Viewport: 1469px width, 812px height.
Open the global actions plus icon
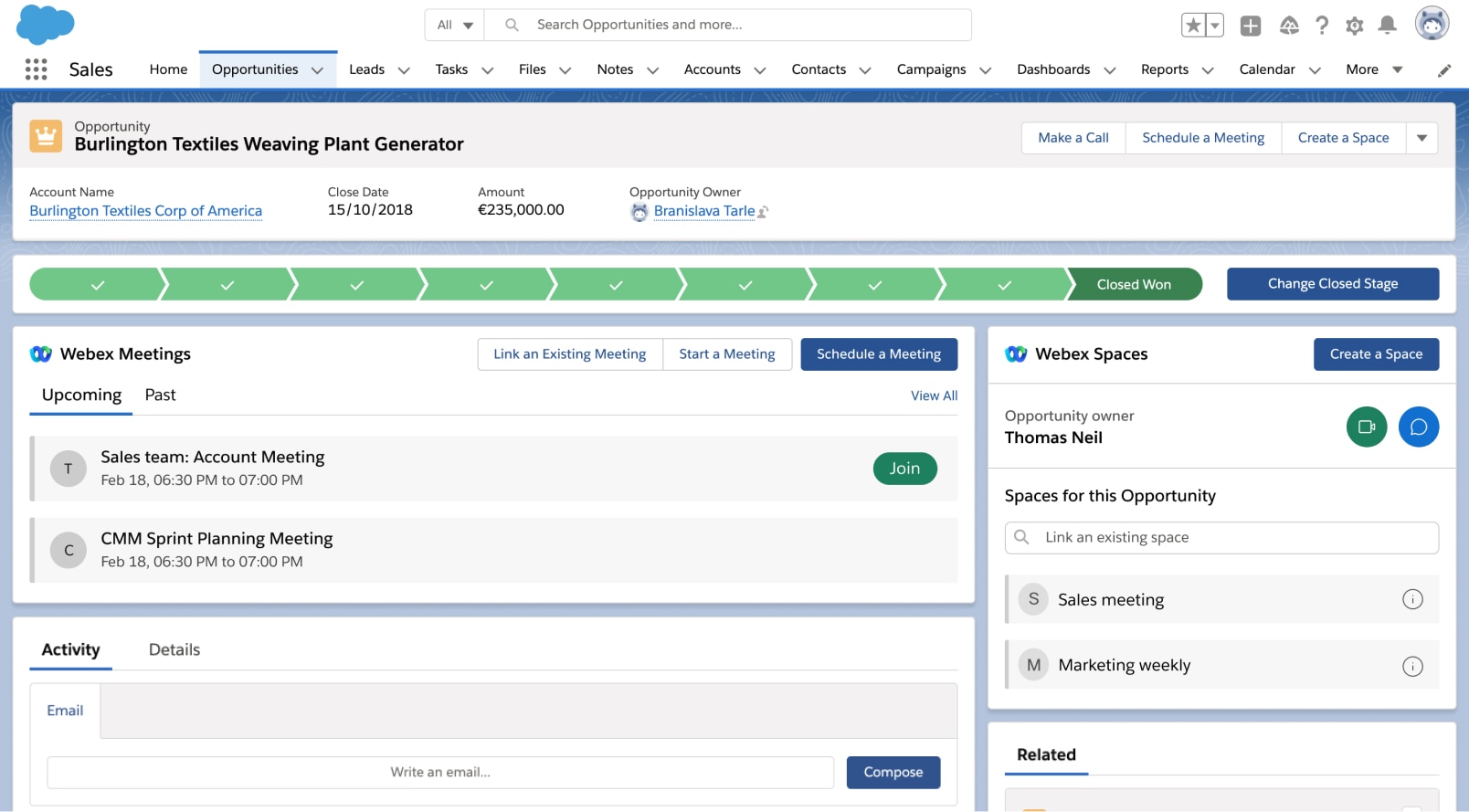coord(1251,26)
